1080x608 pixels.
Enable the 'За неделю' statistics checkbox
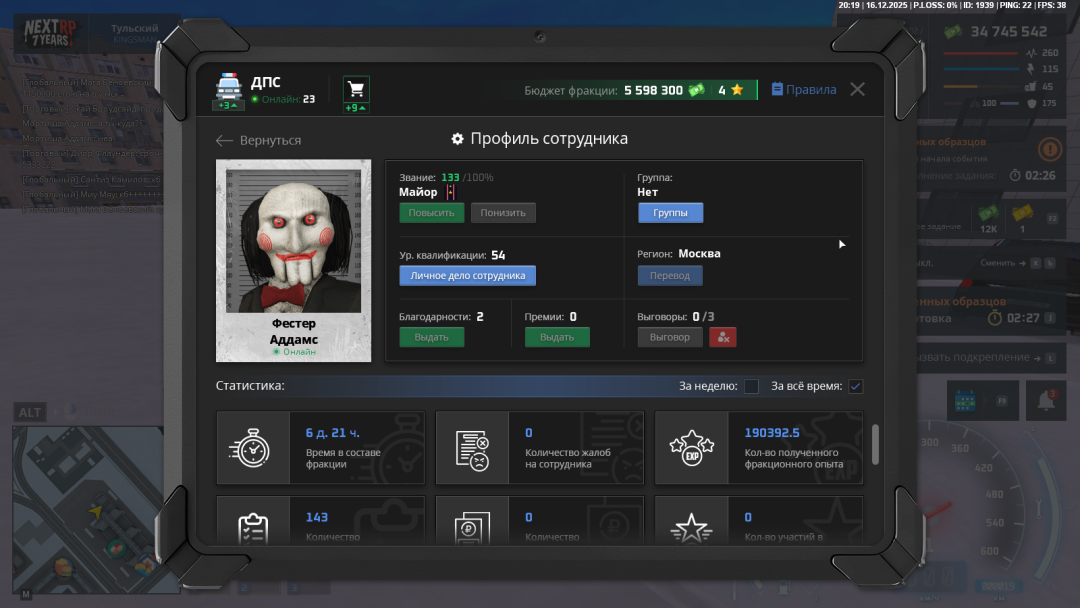(751, 386)
